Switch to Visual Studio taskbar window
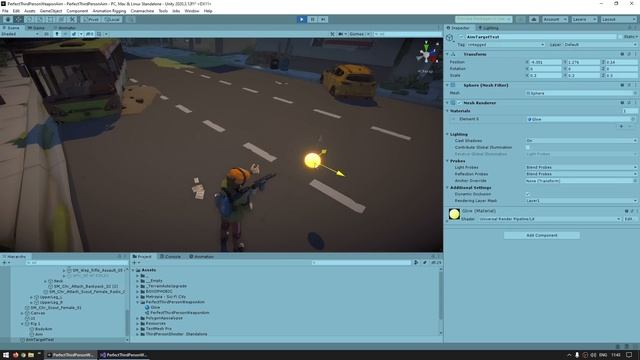Image resolution: width=640 pixels, height=360 pixels. coord(123,355)
